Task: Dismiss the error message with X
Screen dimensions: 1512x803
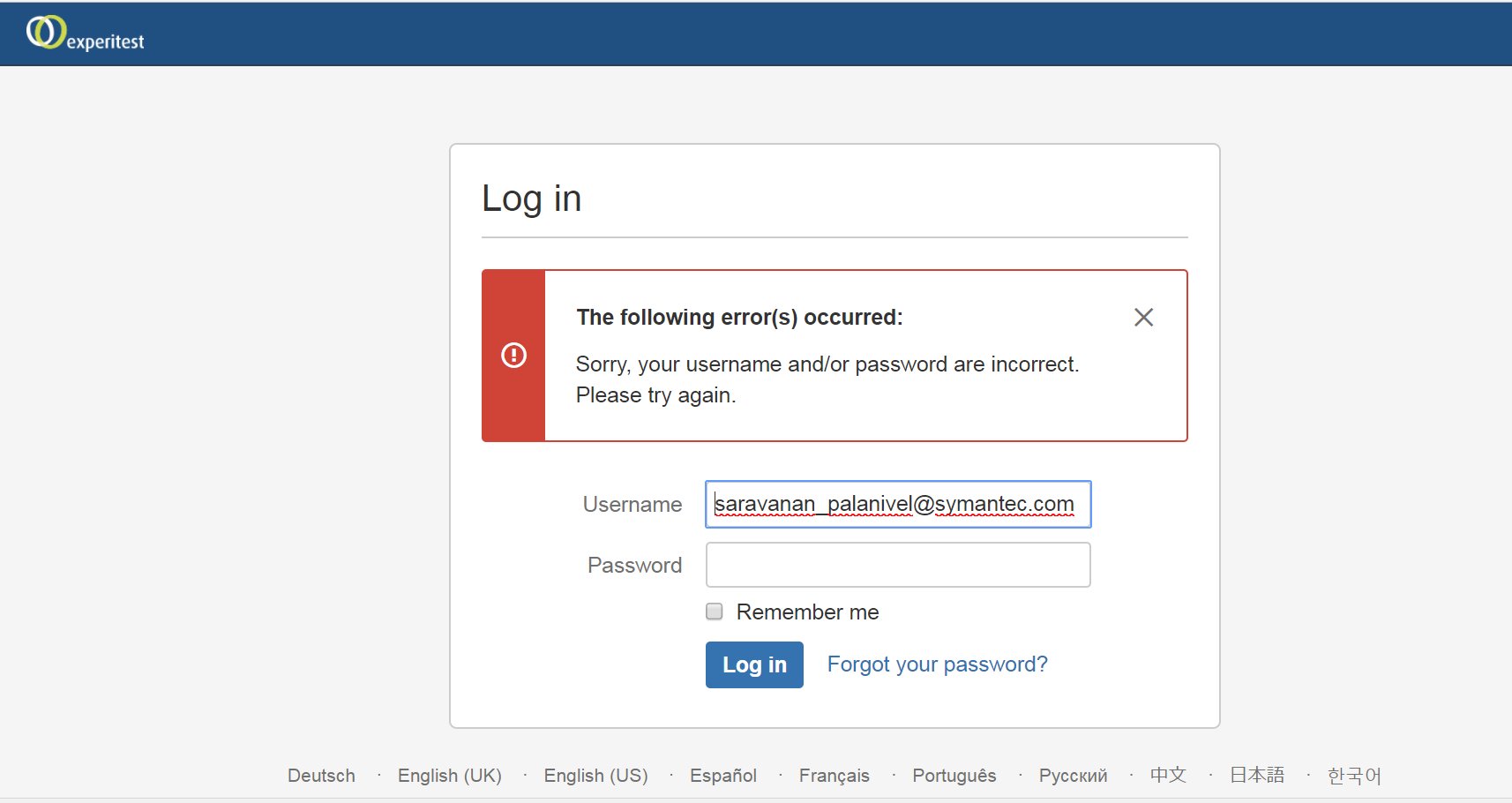Action: (1143, 318)
